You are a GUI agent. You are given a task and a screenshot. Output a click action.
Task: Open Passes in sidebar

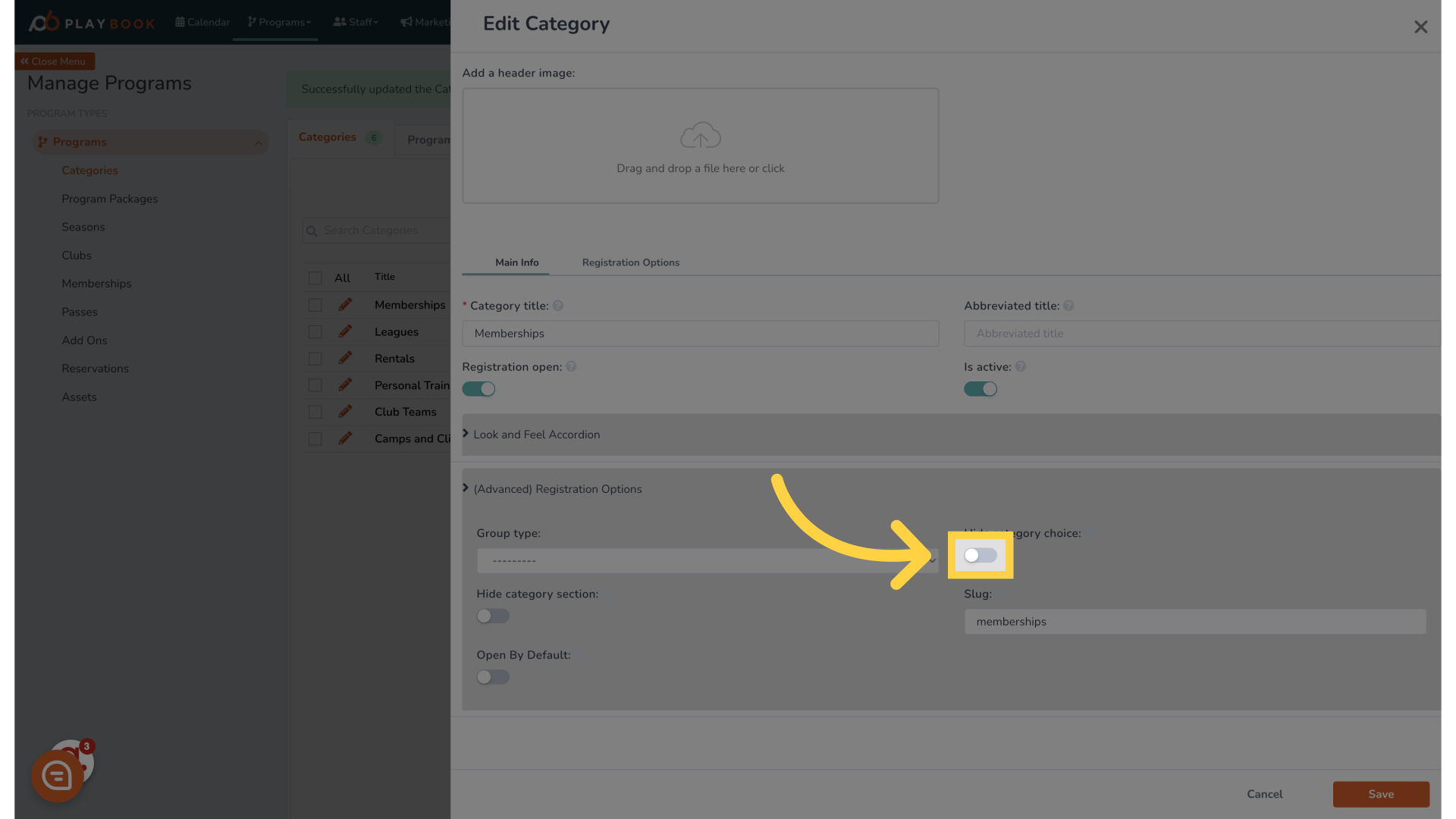(x=80, y=312)
